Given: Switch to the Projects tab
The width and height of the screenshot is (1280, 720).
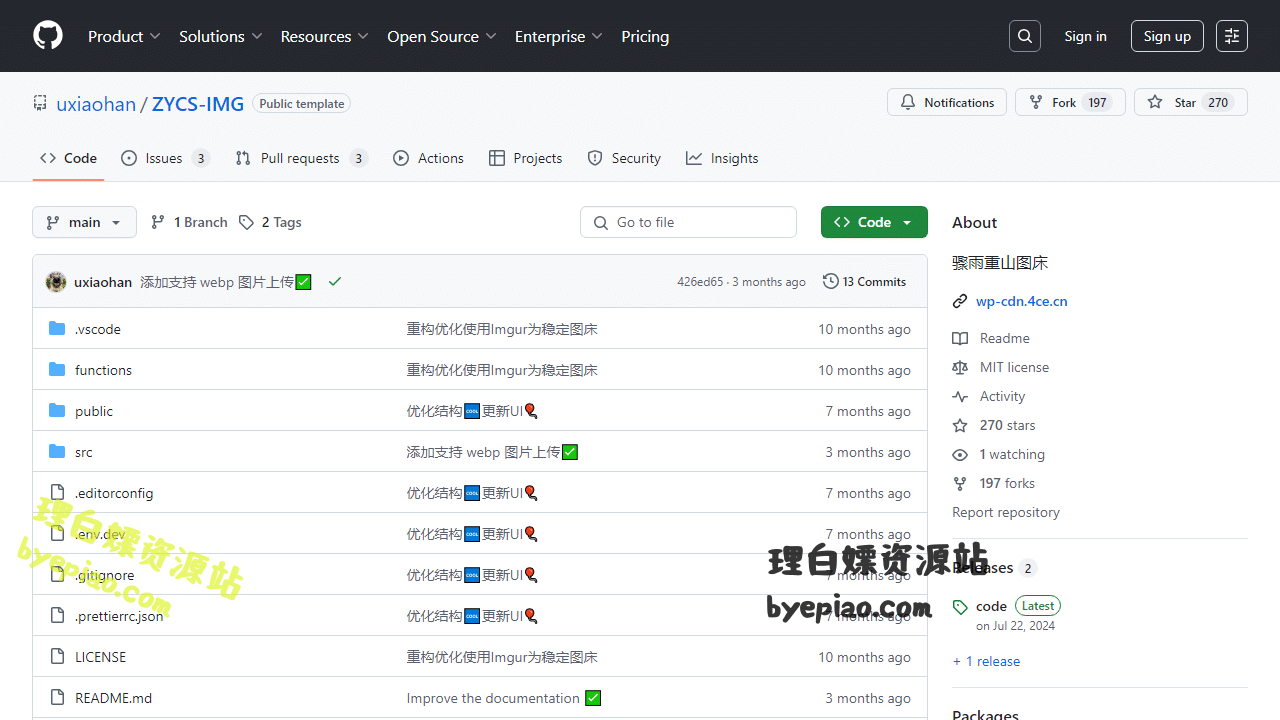Looking at the screenshot, I should tap(525, 158).
